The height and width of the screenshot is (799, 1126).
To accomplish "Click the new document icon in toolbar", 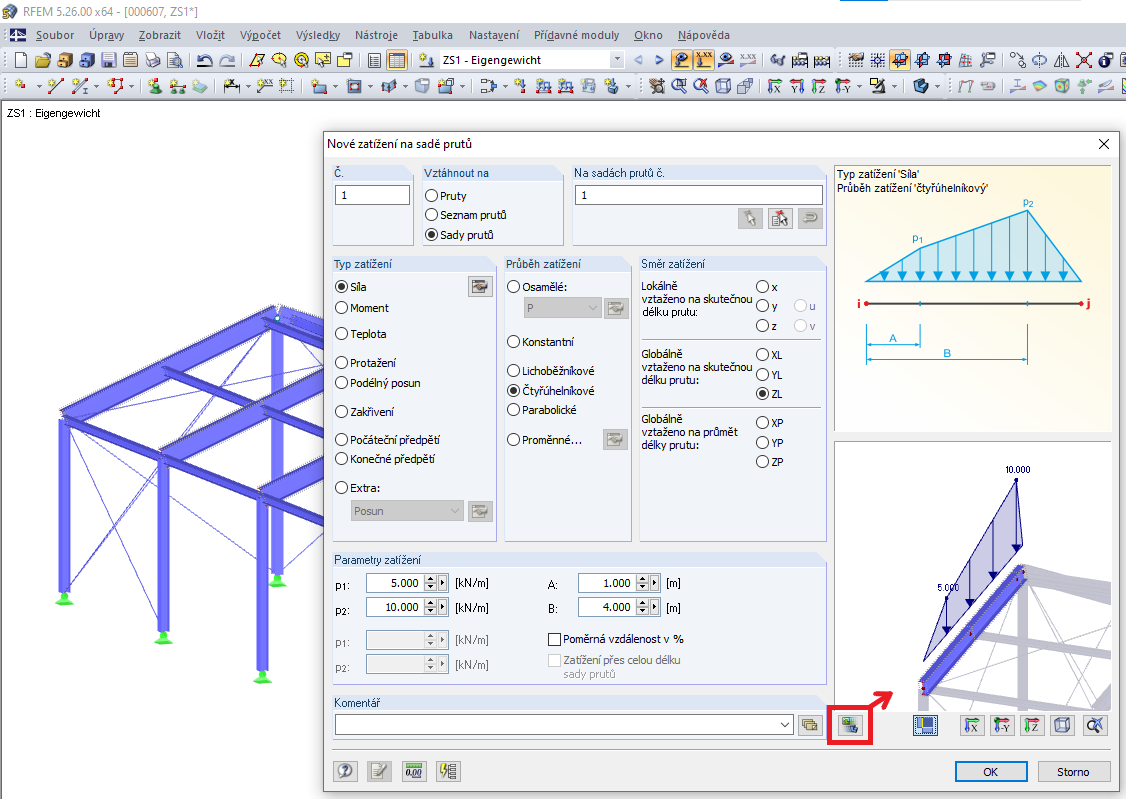I will point(21,60).
